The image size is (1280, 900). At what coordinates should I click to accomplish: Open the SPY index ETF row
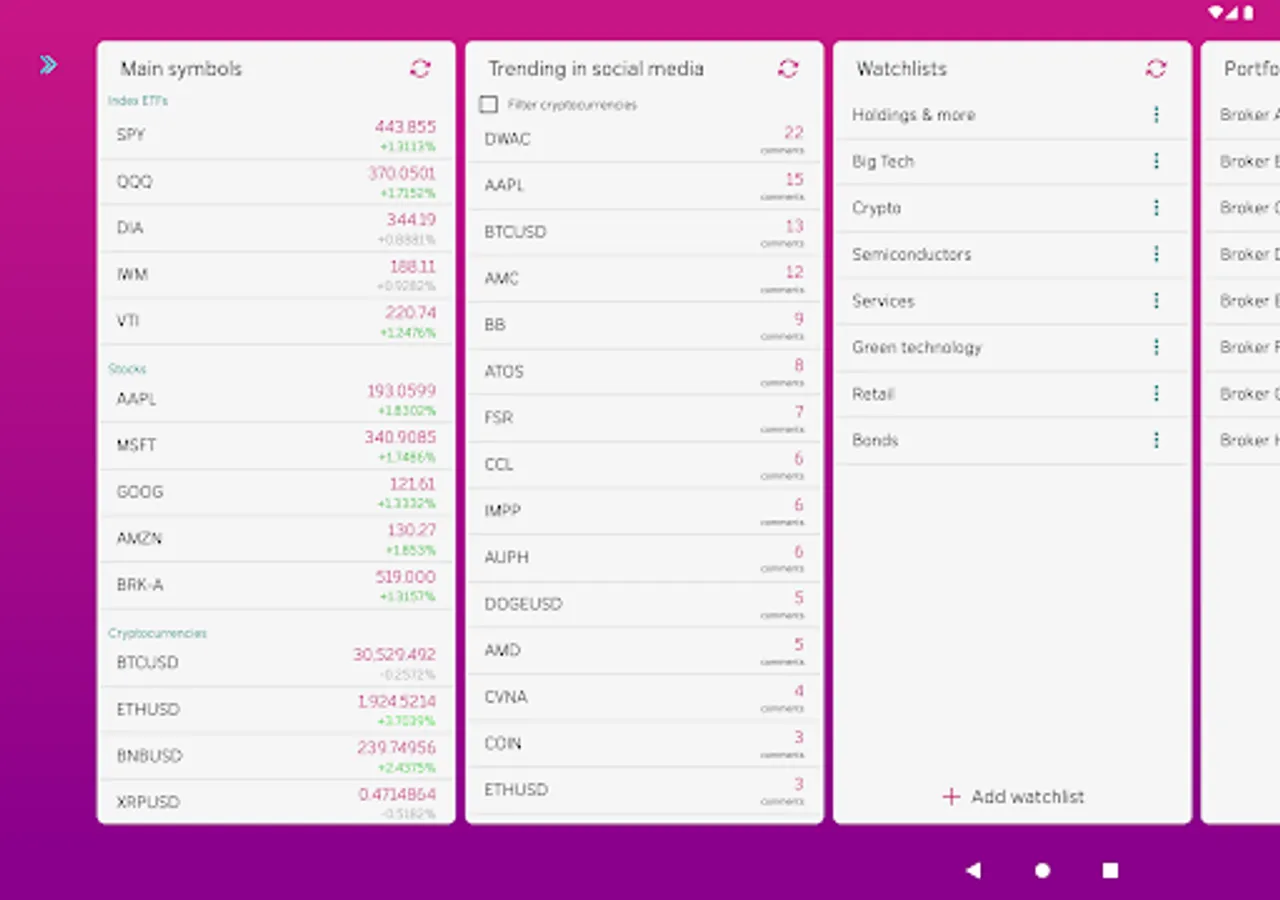tap(276, 135)
